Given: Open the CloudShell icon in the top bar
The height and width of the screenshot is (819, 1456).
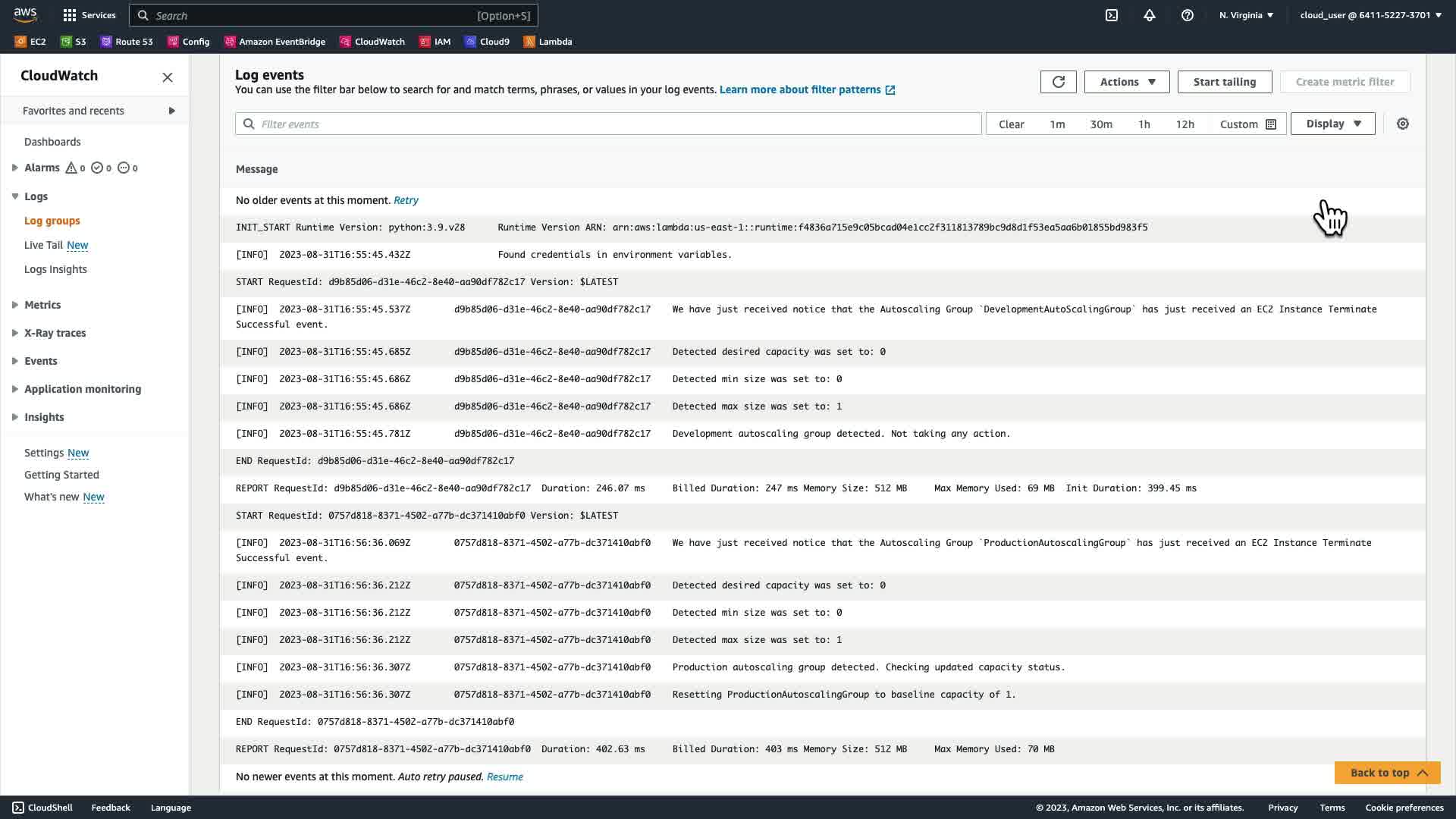Looking at the screenshot, I should [x=1111, y=15].
